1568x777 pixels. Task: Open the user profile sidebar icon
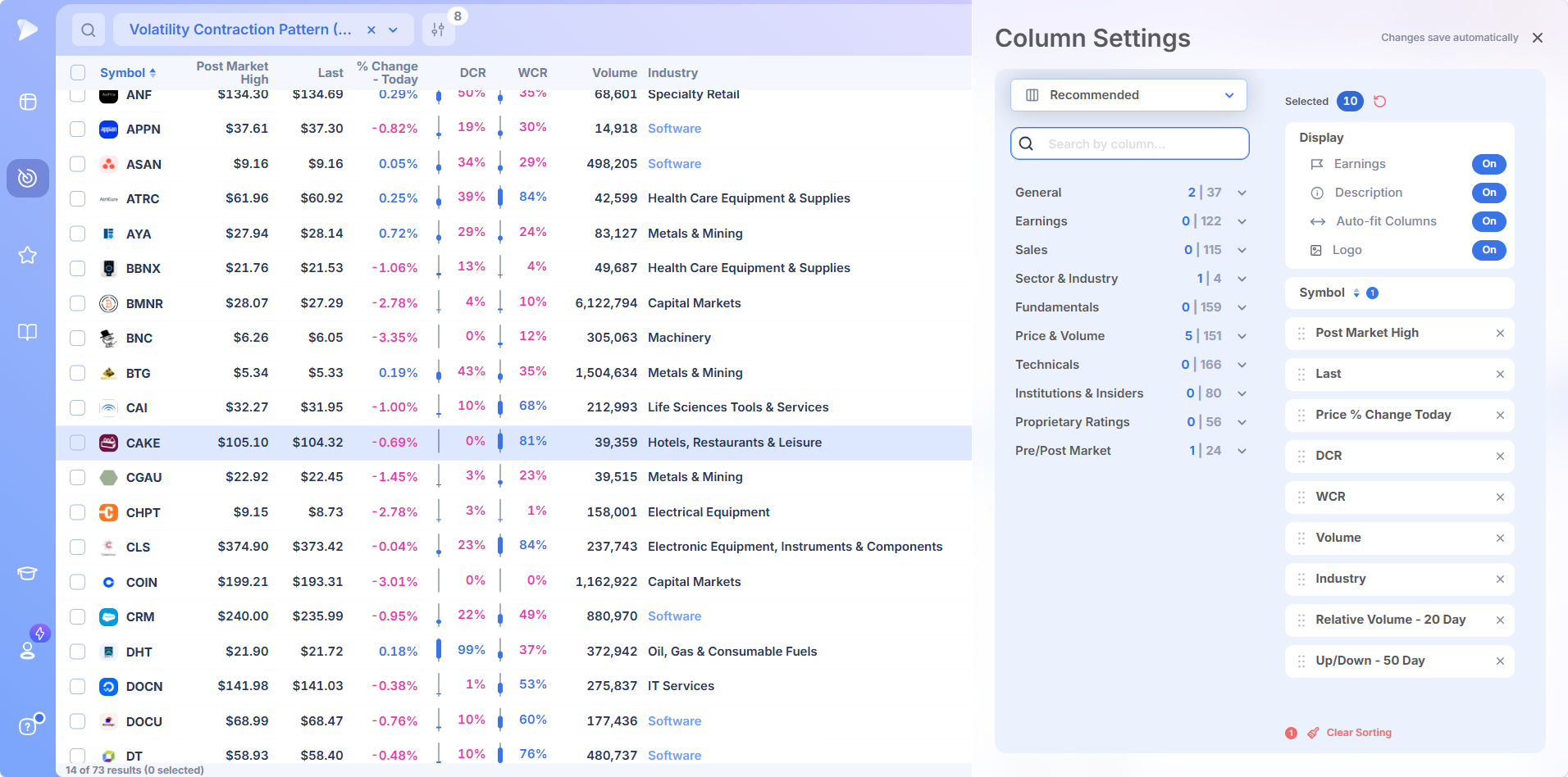(28, 650)
